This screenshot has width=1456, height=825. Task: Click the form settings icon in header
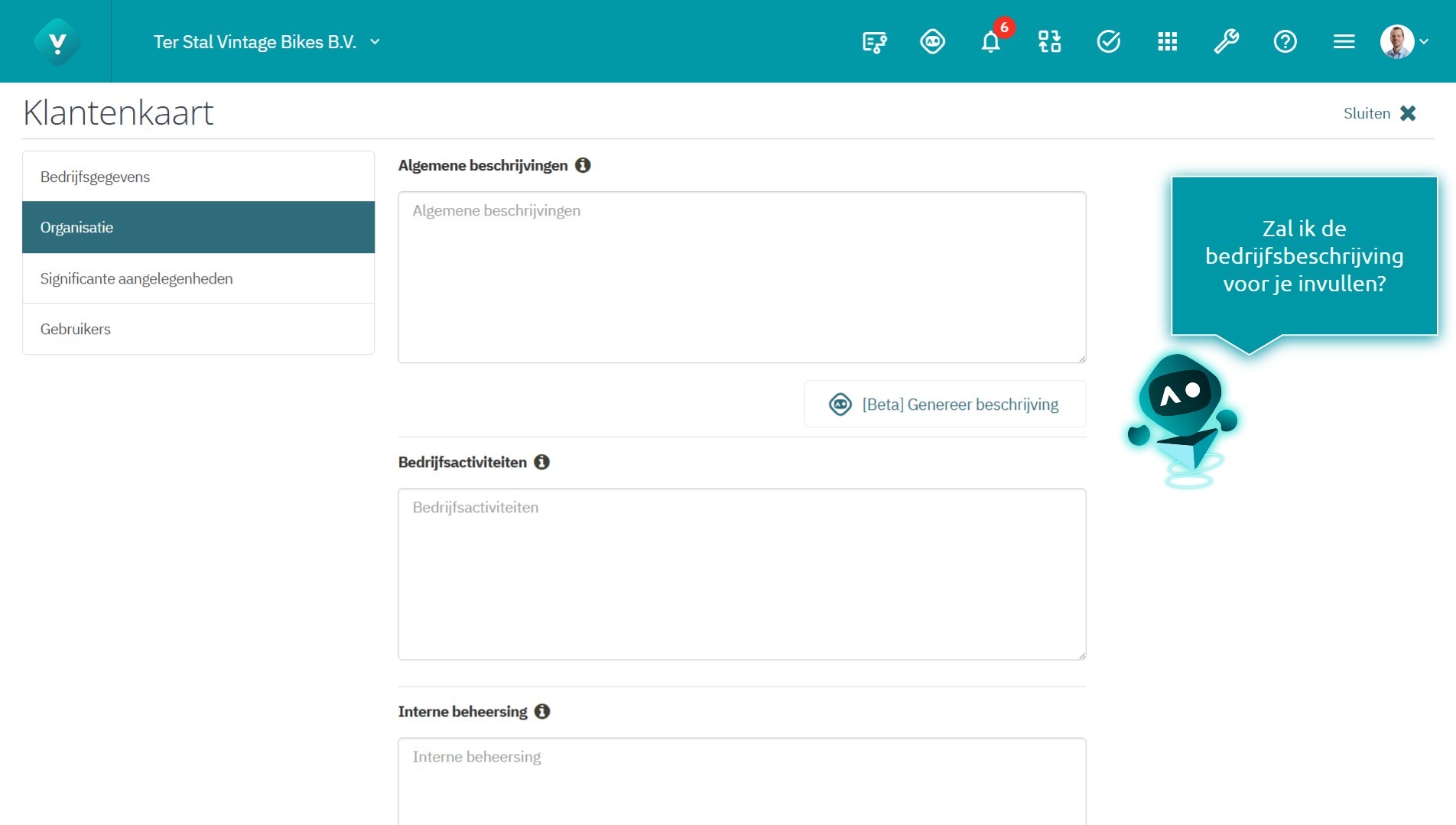point(874,42)
